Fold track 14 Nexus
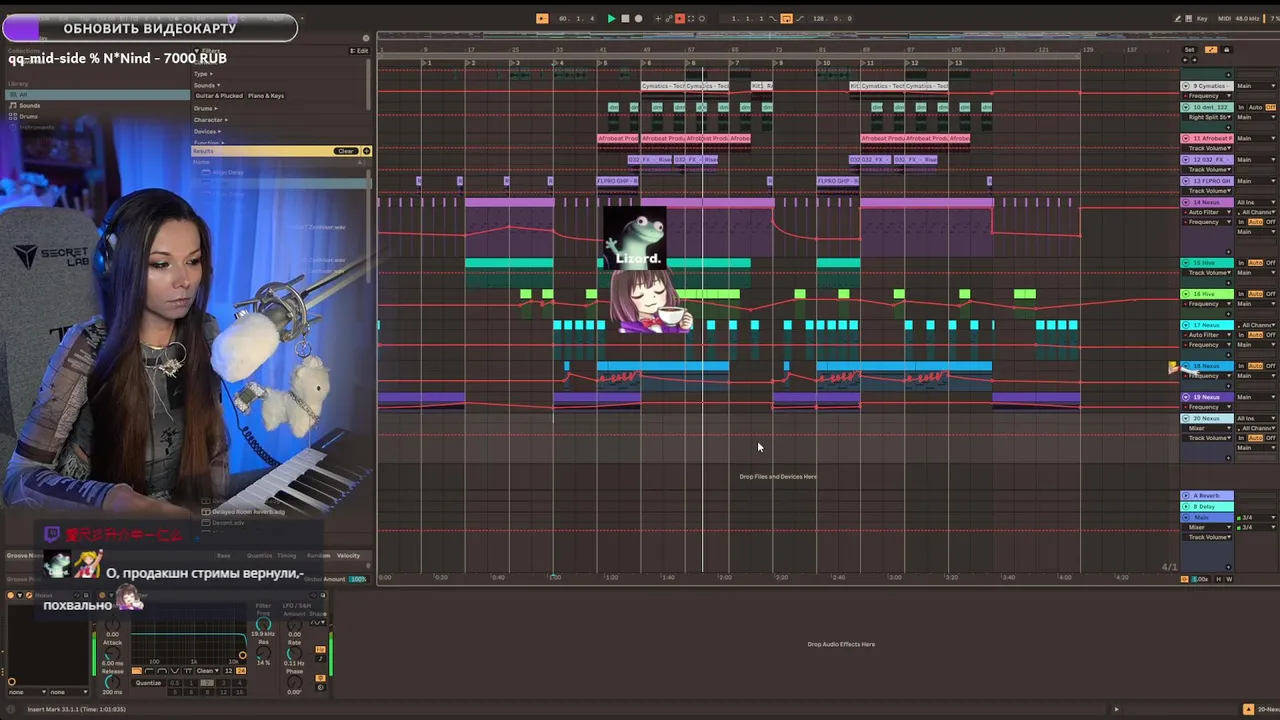 tap(1186, 202)
